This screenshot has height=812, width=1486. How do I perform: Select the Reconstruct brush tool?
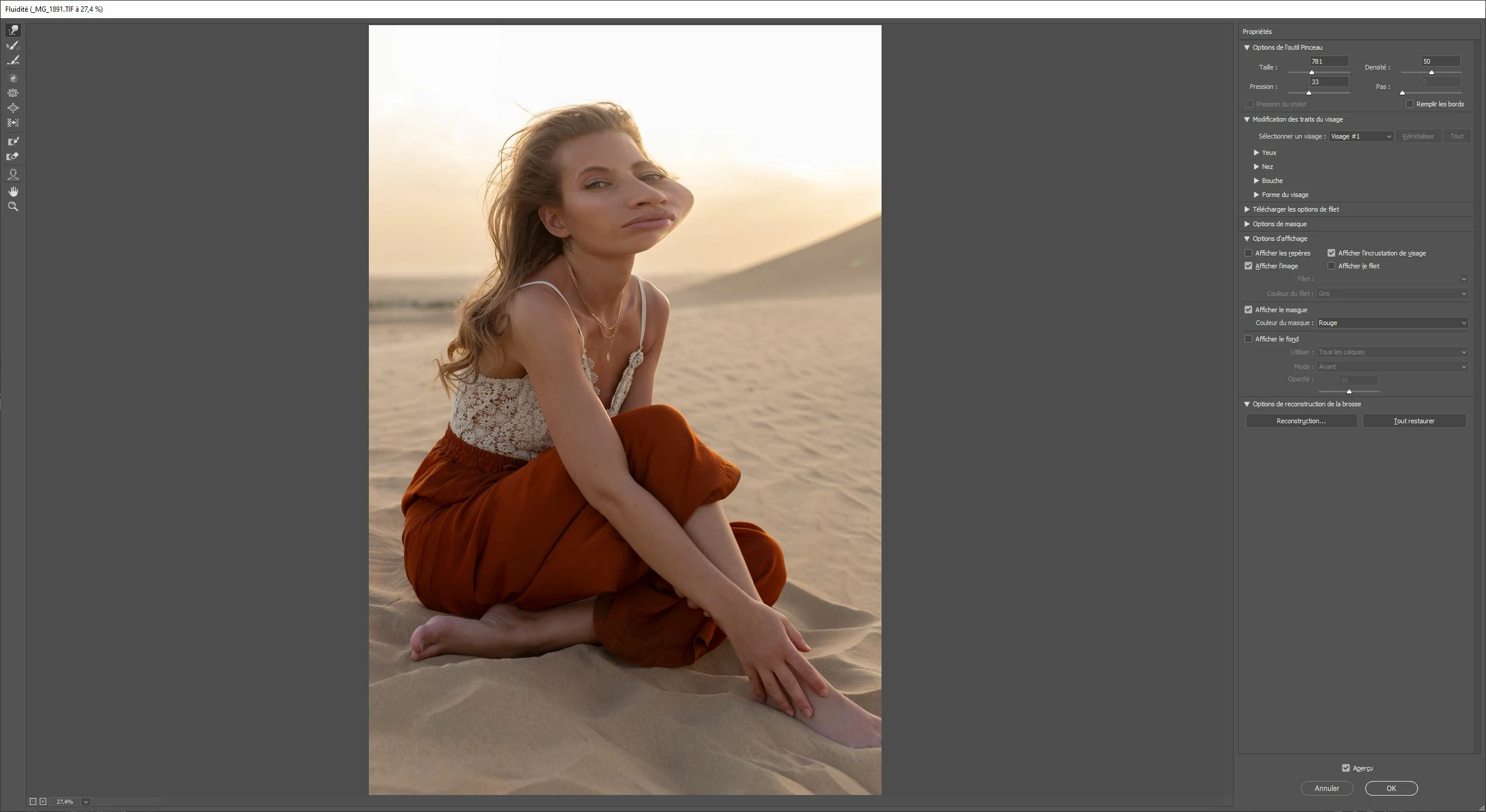click(x=13, y=46)
